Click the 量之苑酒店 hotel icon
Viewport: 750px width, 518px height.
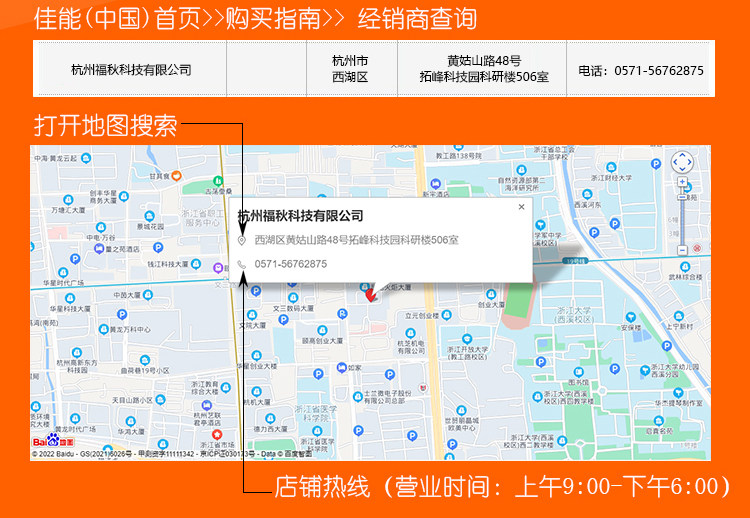point(99,248)
